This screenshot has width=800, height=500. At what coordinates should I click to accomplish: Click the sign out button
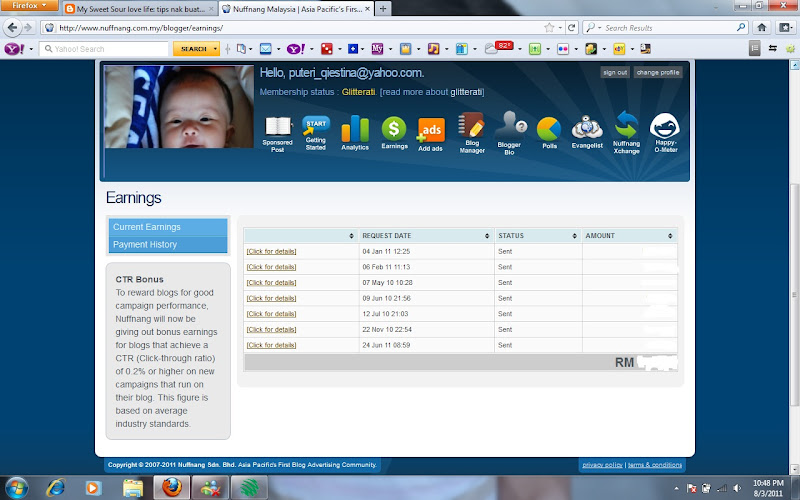pyautogui.click(x=615, y=72)
